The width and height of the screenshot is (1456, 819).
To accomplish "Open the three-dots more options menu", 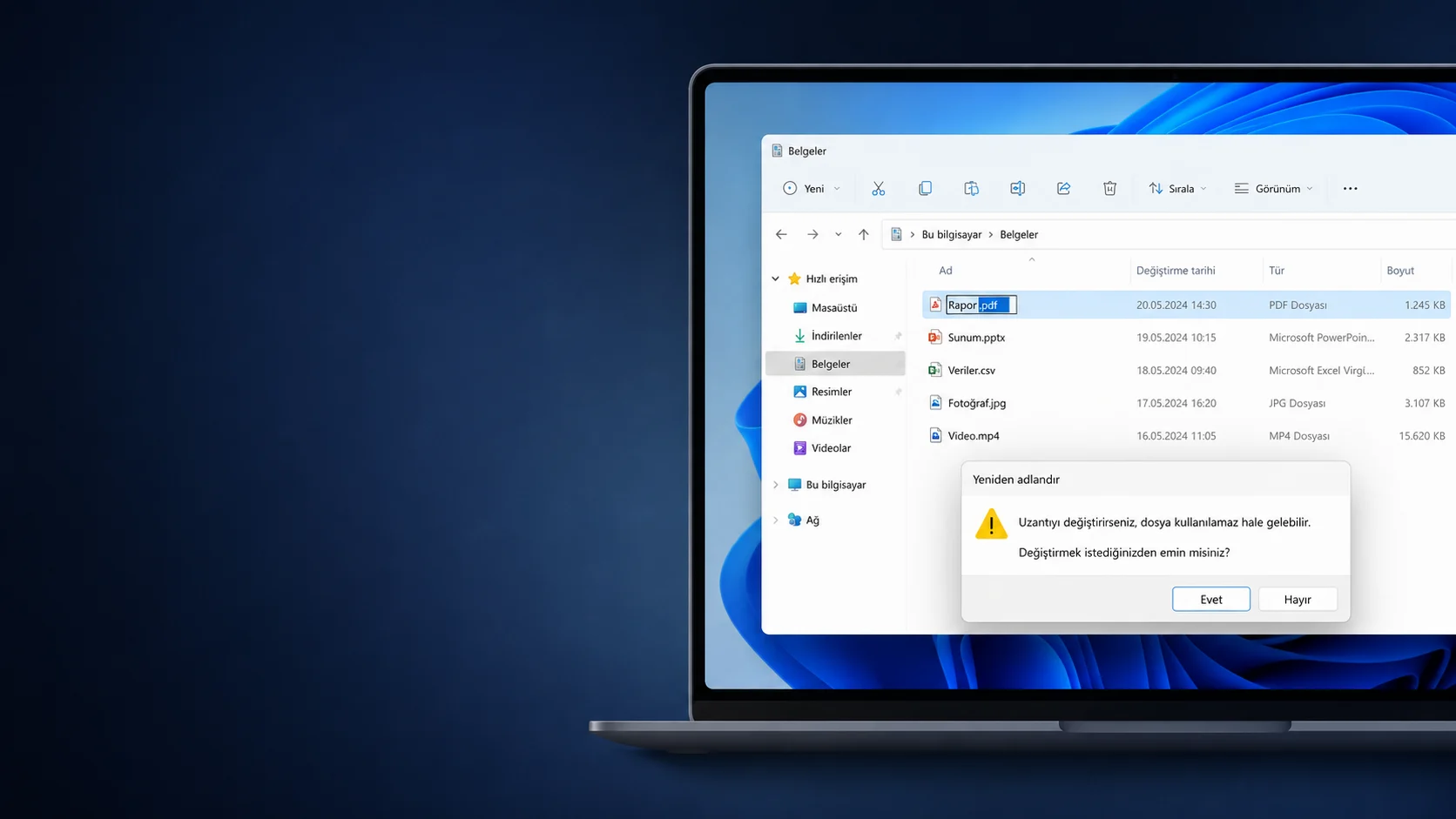I will 1350,188.
